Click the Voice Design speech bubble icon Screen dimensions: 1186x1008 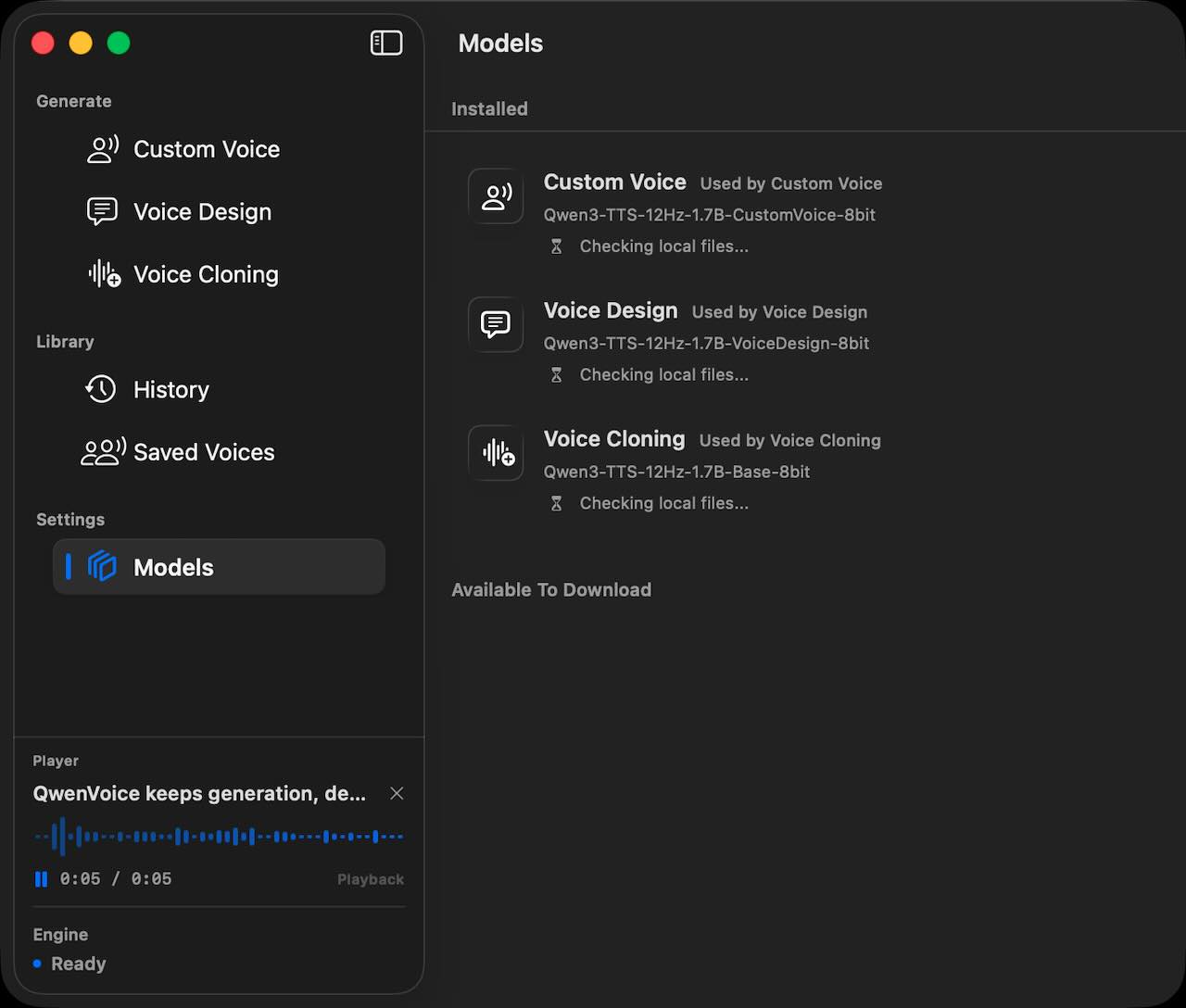click(x=102, y=212)
